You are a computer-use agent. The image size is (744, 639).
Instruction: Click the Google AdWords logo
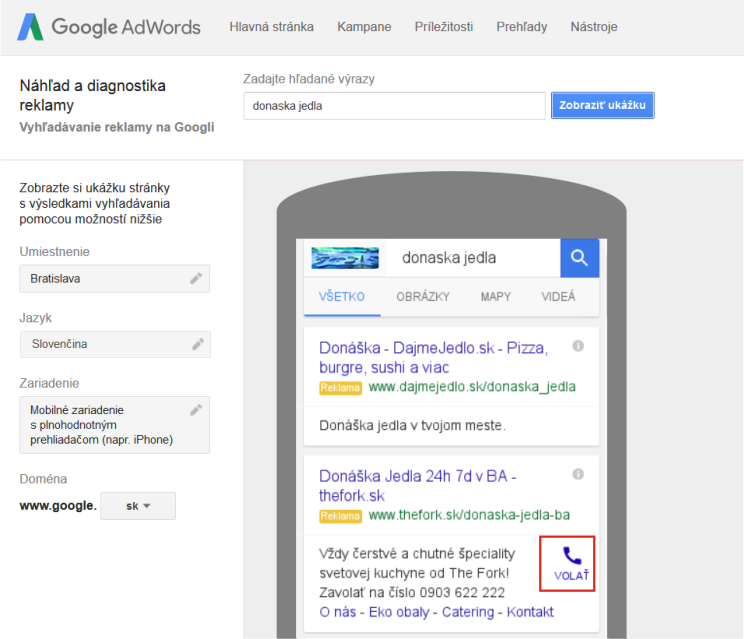[109, 27]
